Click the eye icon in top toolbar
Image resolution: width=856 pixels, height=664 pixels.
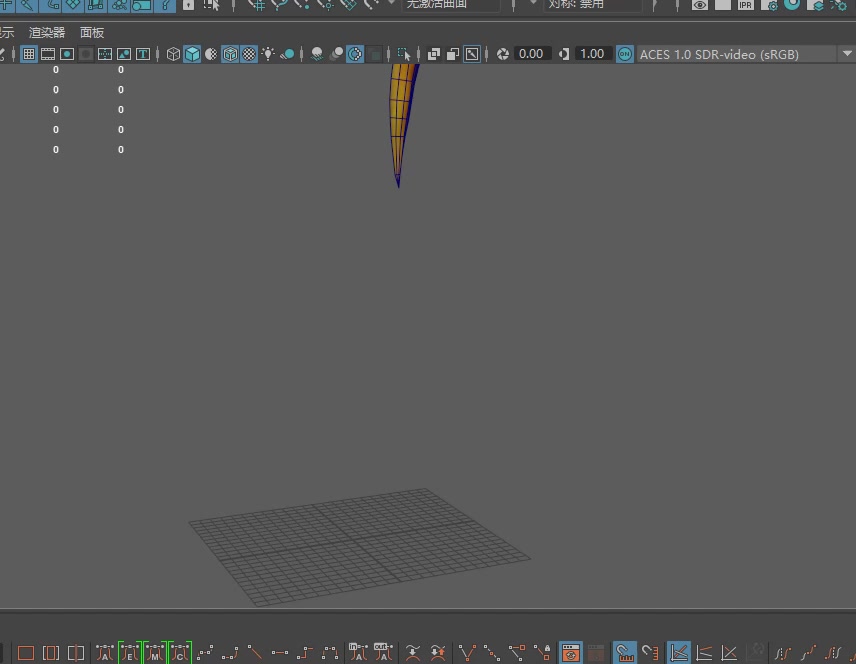click(700, 5)
